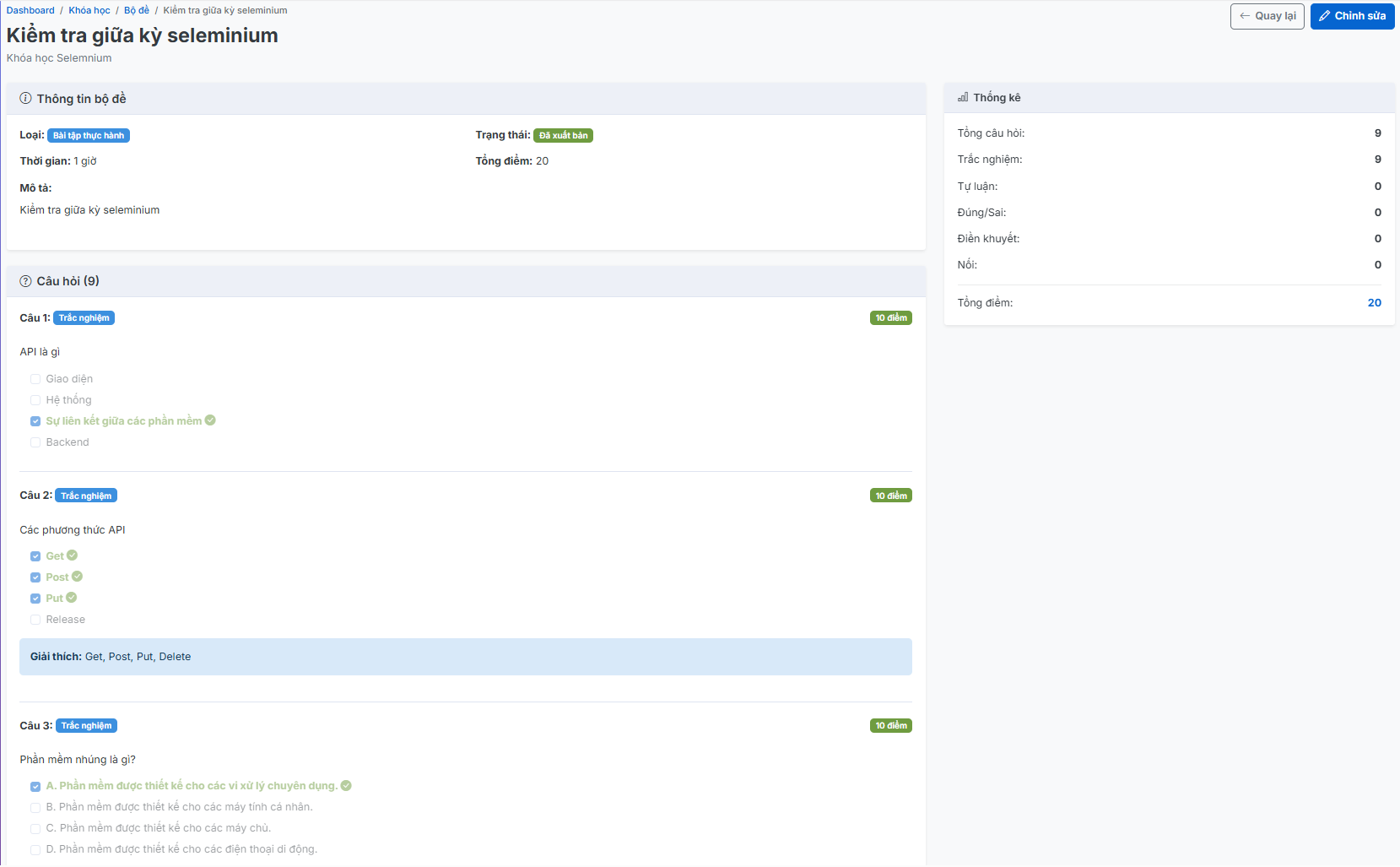The width and height of the screenshot is (1400, 867).
Task: Click the 'Đã xuất bản' status badge
Action: (563, 136)
